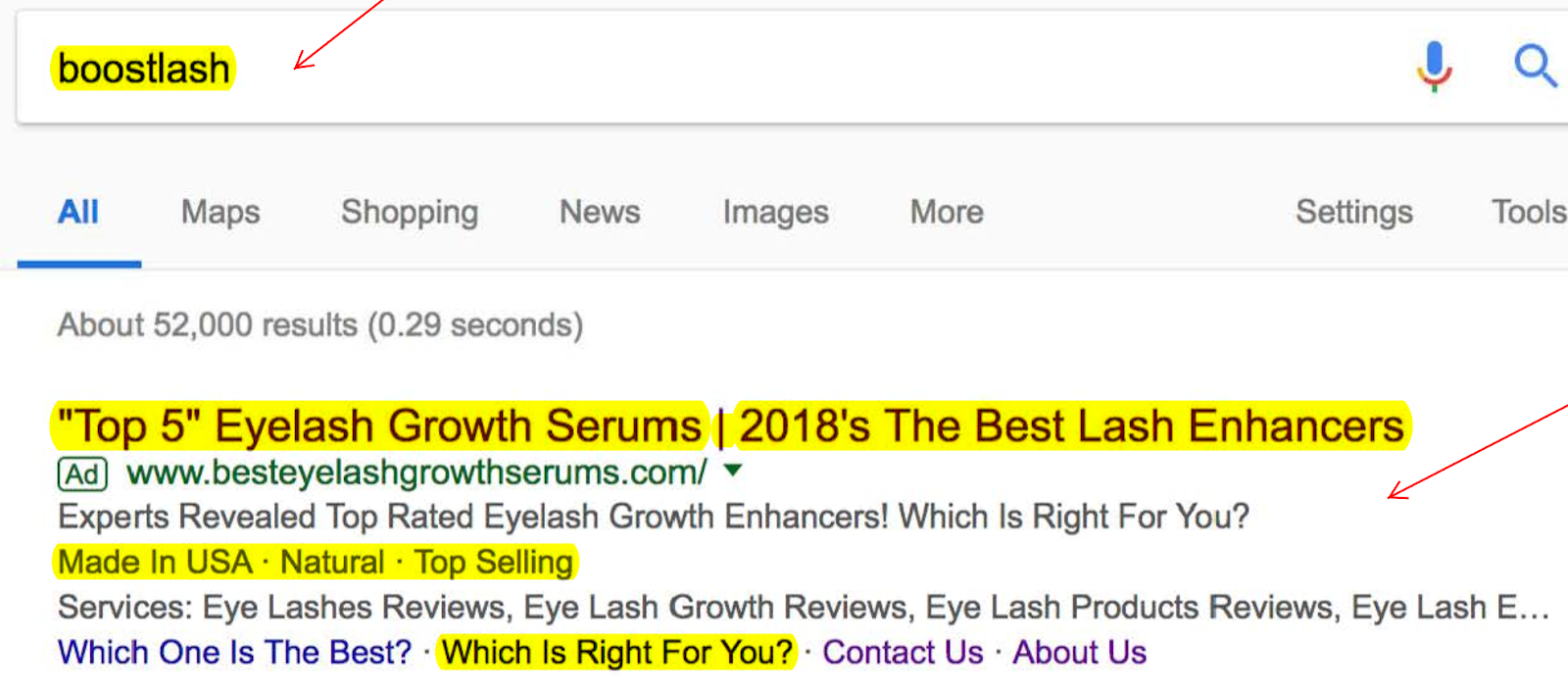Follow the "Which Is Right For You?" sitelink
Viewport: 1568px width, 700px height.
[x=617, y=653]
